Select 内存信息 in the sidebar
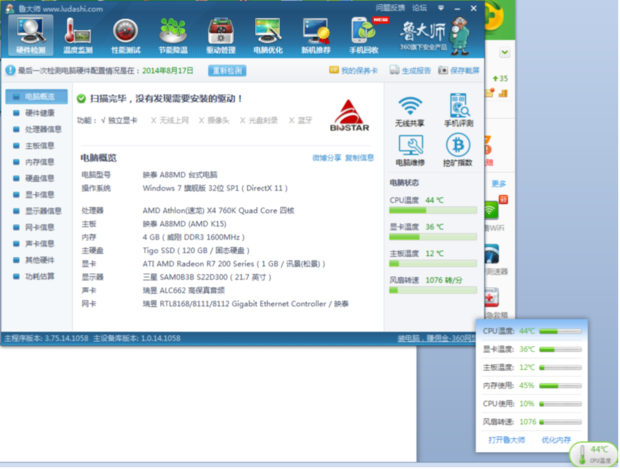The height and width of the screenshot is (469, 620). coord(36,162)
